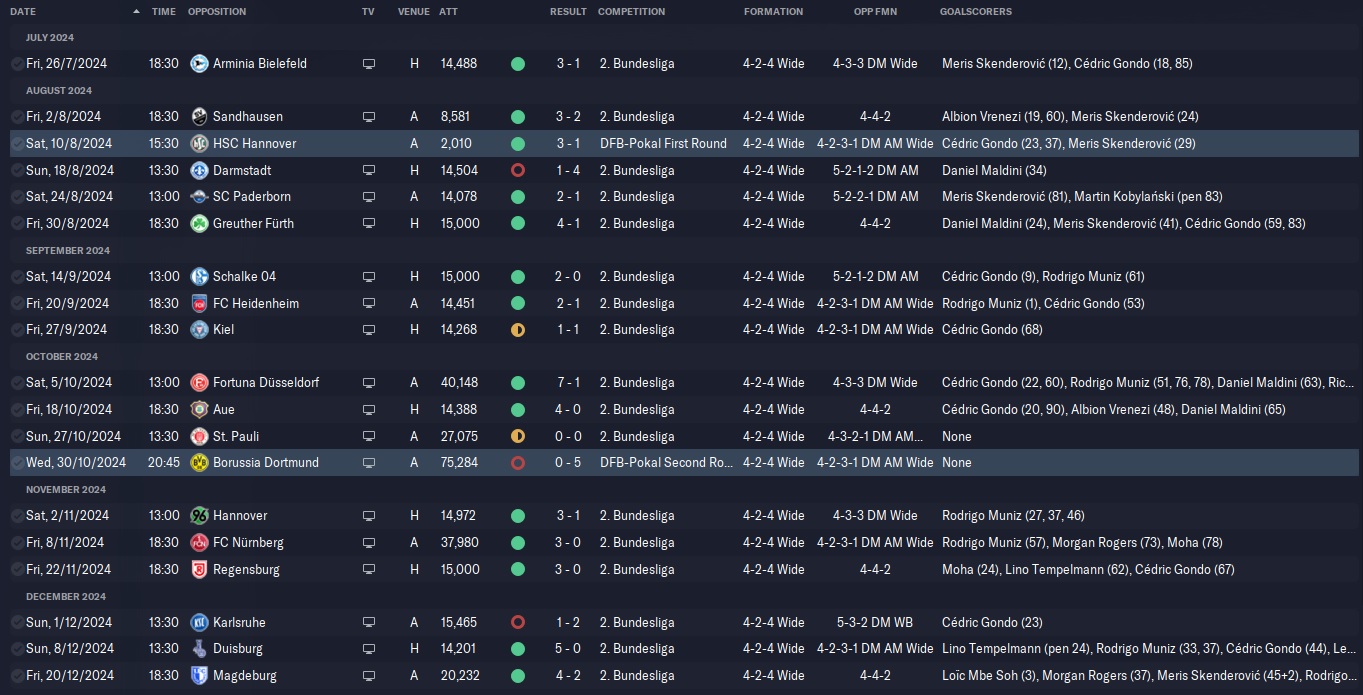The height and width of the screenshot is (695, 1363).
Task: Open the Fortuna Düsseldorf team link
Action: (x=266, y=383)
